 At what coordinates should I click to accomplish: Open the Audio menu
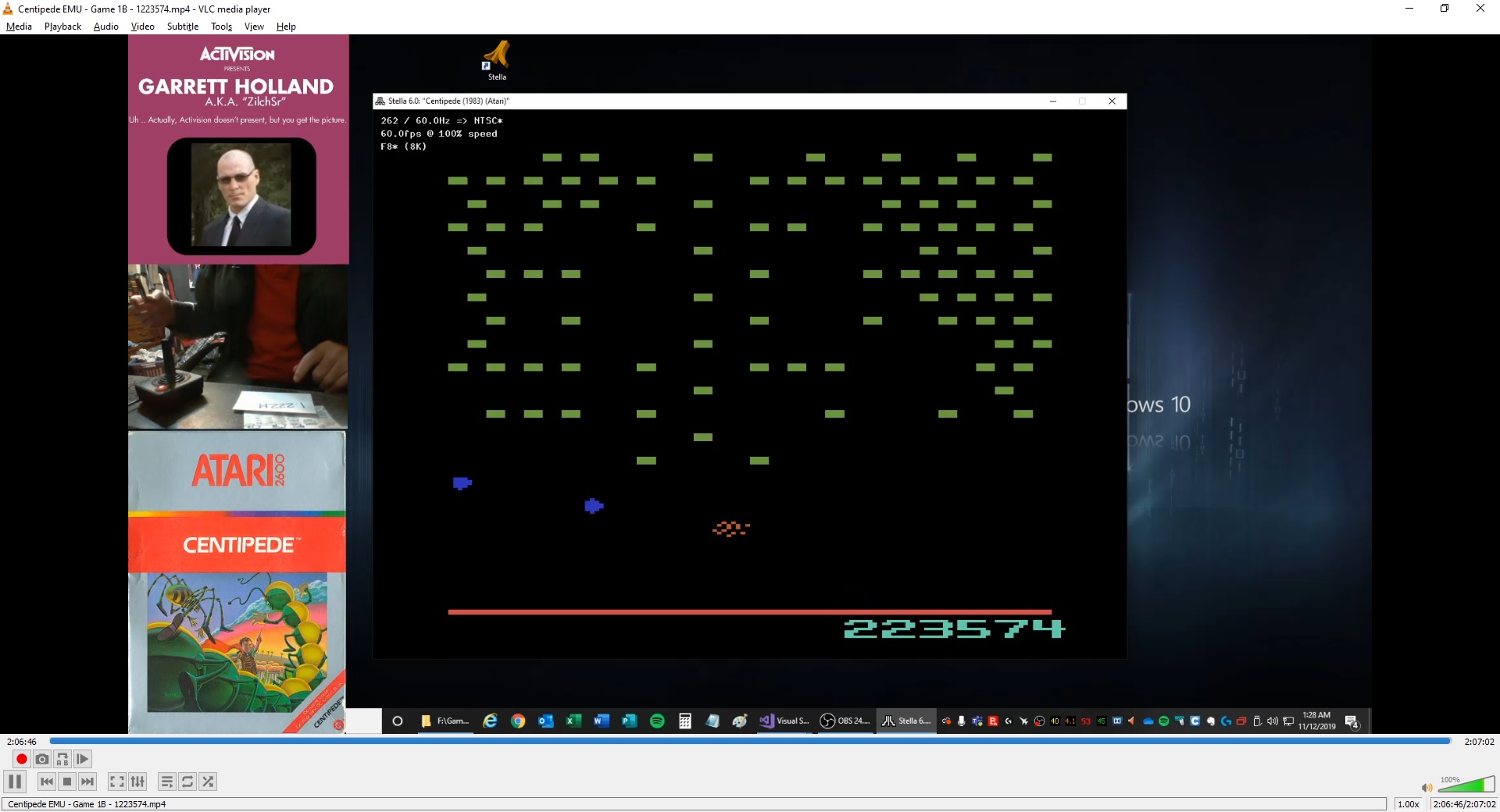106,27
